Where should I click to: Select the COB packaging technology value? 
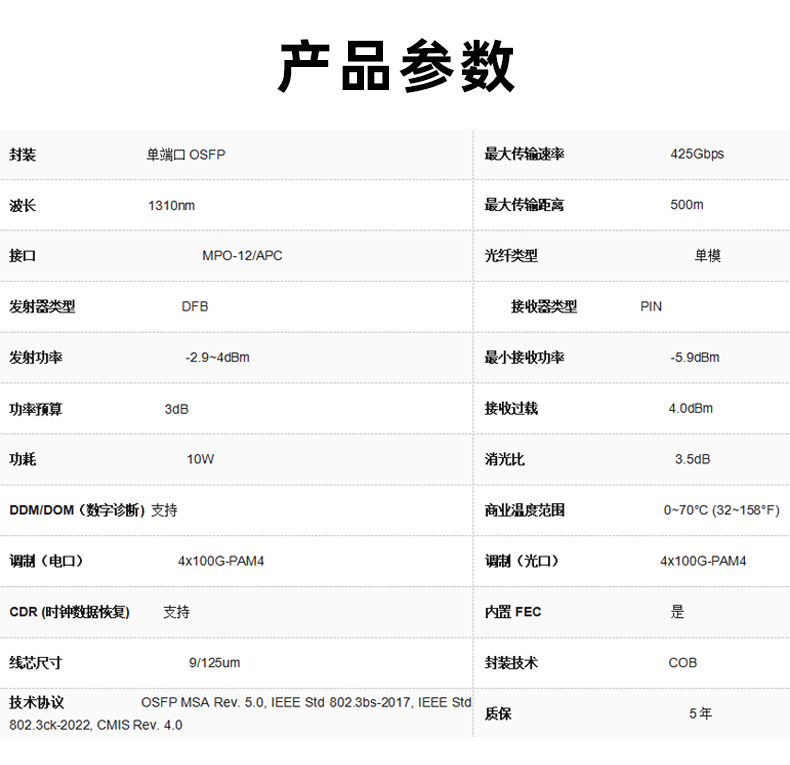683,663
